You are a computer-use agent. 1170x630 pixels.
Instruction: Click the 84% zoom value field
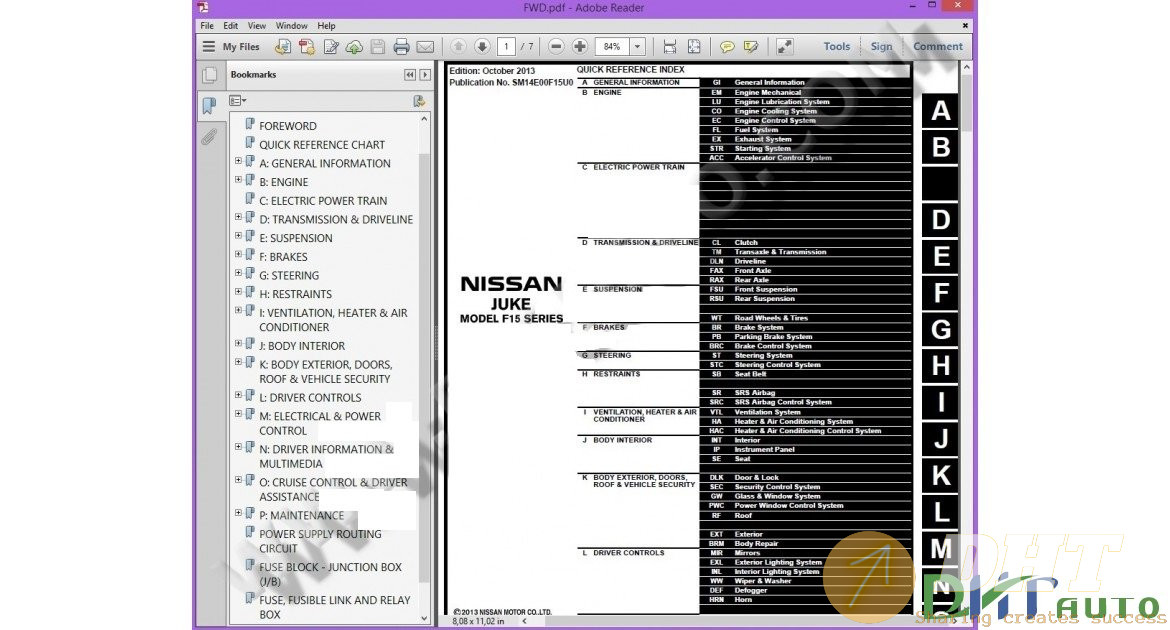pyautogui.click(x=612, y=46)
